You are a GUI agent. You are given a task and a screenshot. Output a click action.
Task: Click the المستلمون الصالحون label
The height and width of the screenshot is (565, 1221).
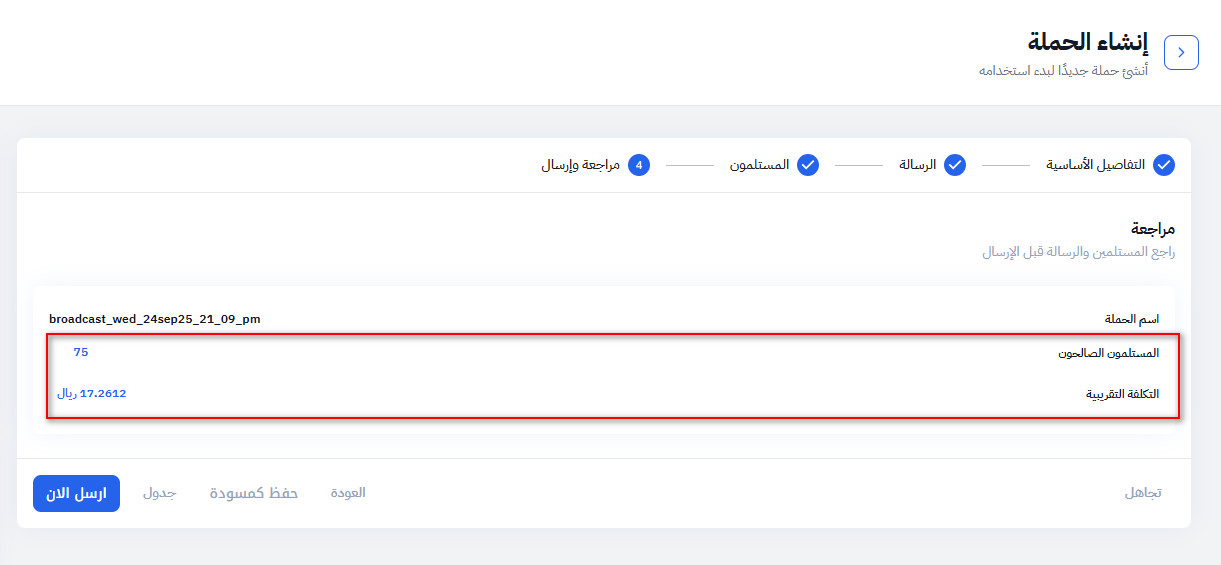pyautogui.click(x=1109, y=353)
